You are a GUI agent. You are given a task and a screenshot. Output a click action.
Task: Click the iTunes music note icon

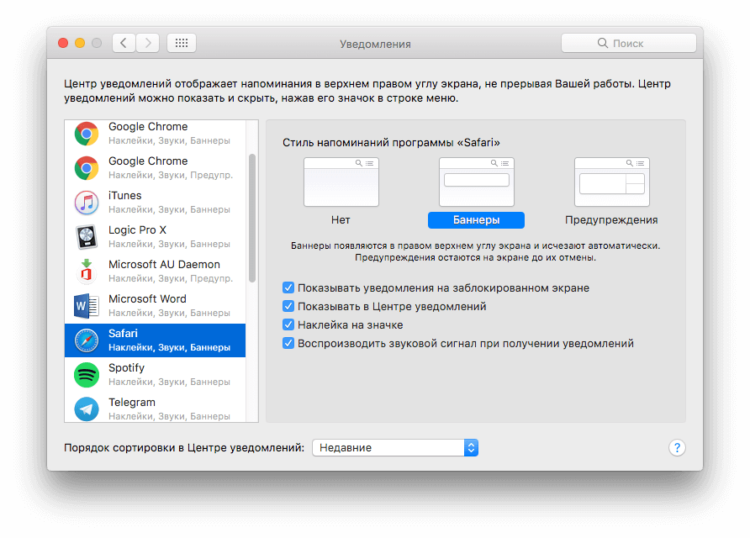[87, 202]
